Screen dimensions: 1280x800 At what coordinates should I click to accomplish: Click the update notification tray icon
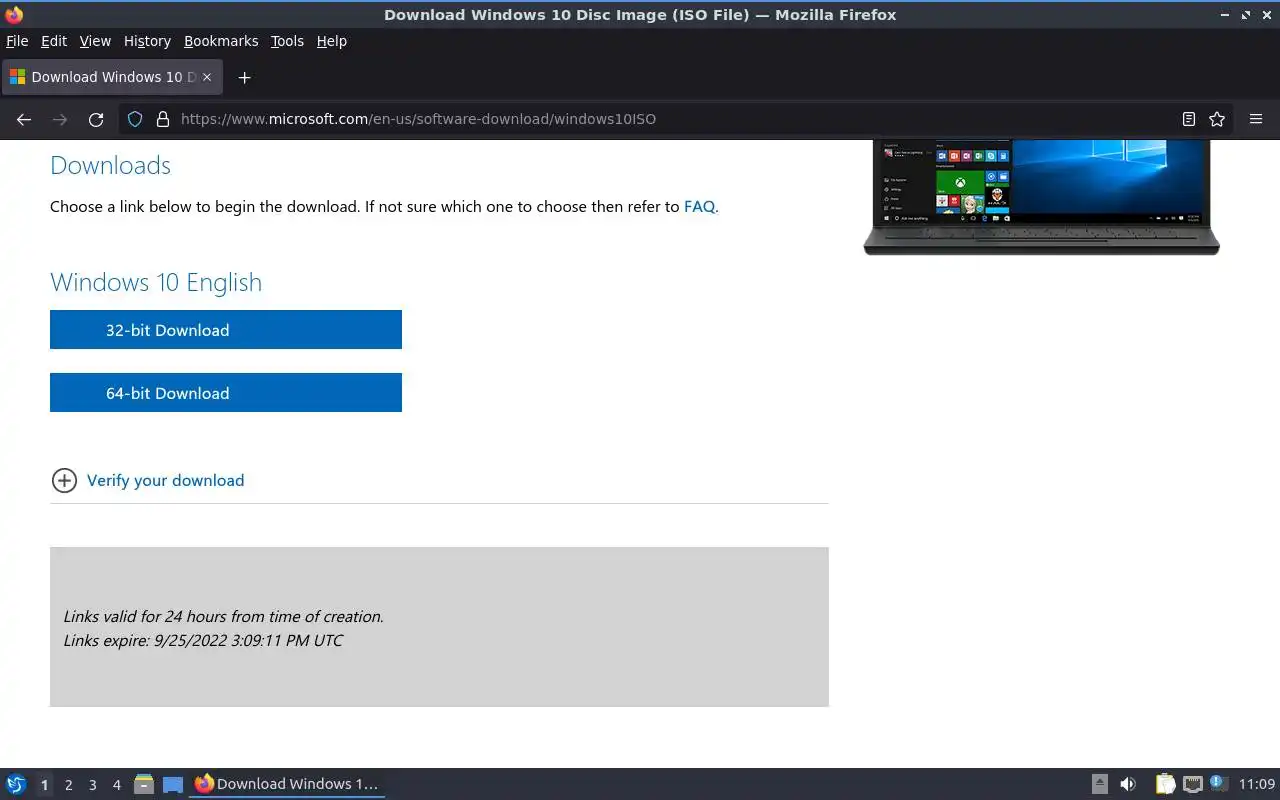[1217, 783]
